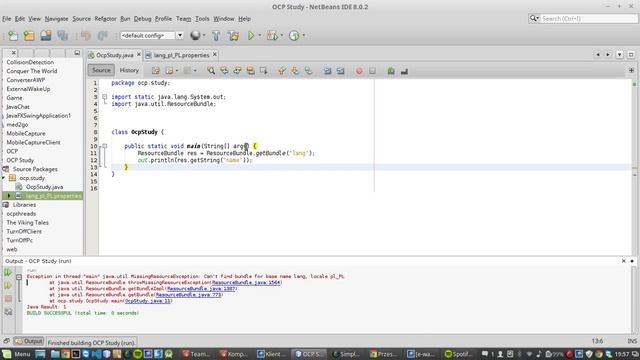This screenshot has width=640, height=360.
Task: Toggle highlight search icon in editor toolbar
Action: point(250,71)
